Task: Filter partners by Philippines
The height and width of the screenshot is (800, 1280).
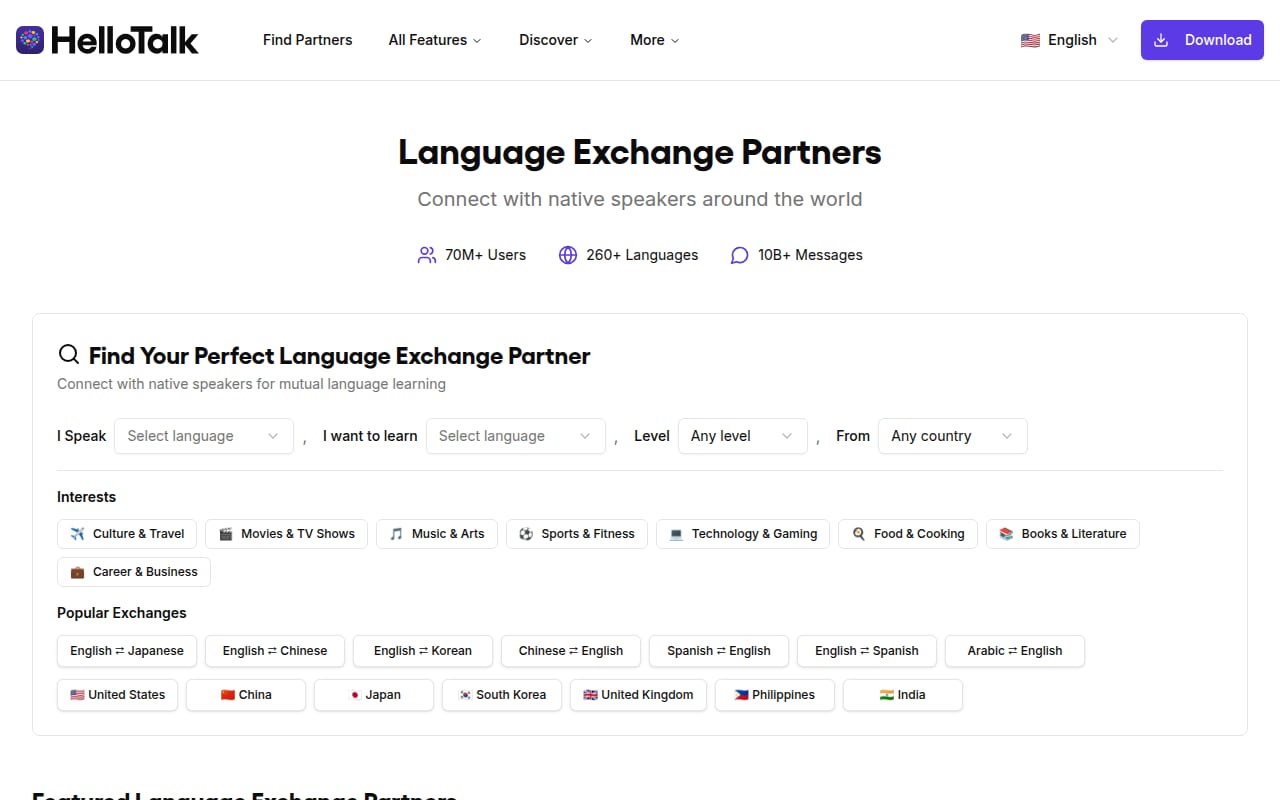Action: (775, 695)
